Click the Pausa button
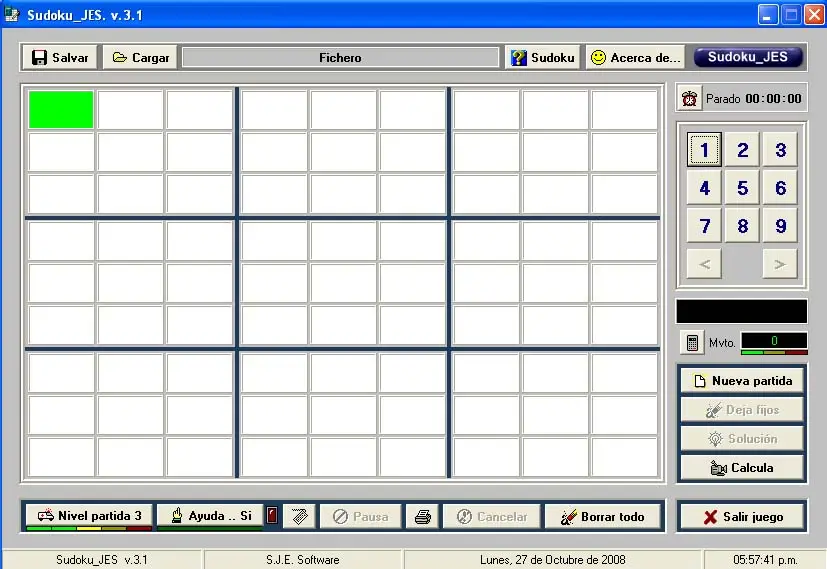 click(x=361, y=516)
